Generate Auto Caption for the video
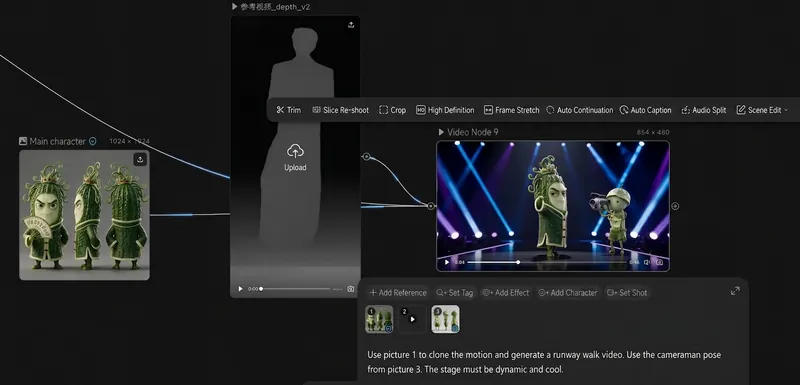Screen dimensions: 800x385 645,110
